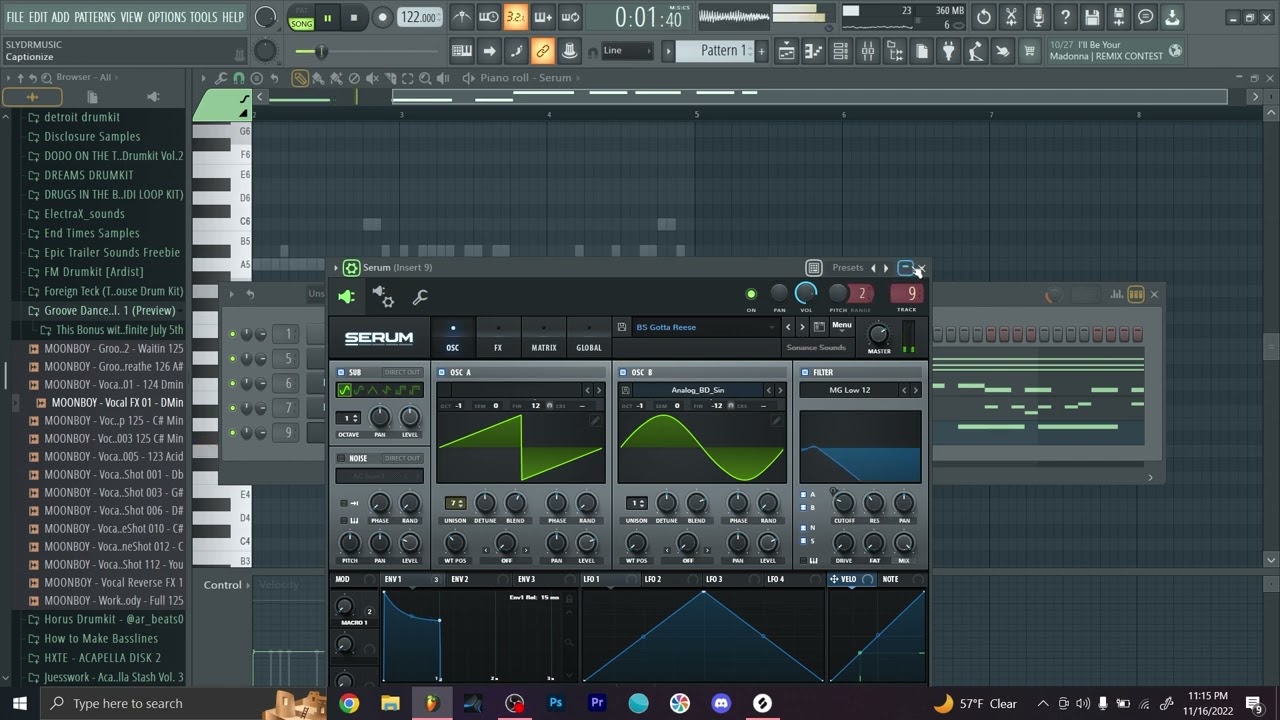Open the channel rack view icon
The height and width of the screenshot is (720, 1280).
840,51
